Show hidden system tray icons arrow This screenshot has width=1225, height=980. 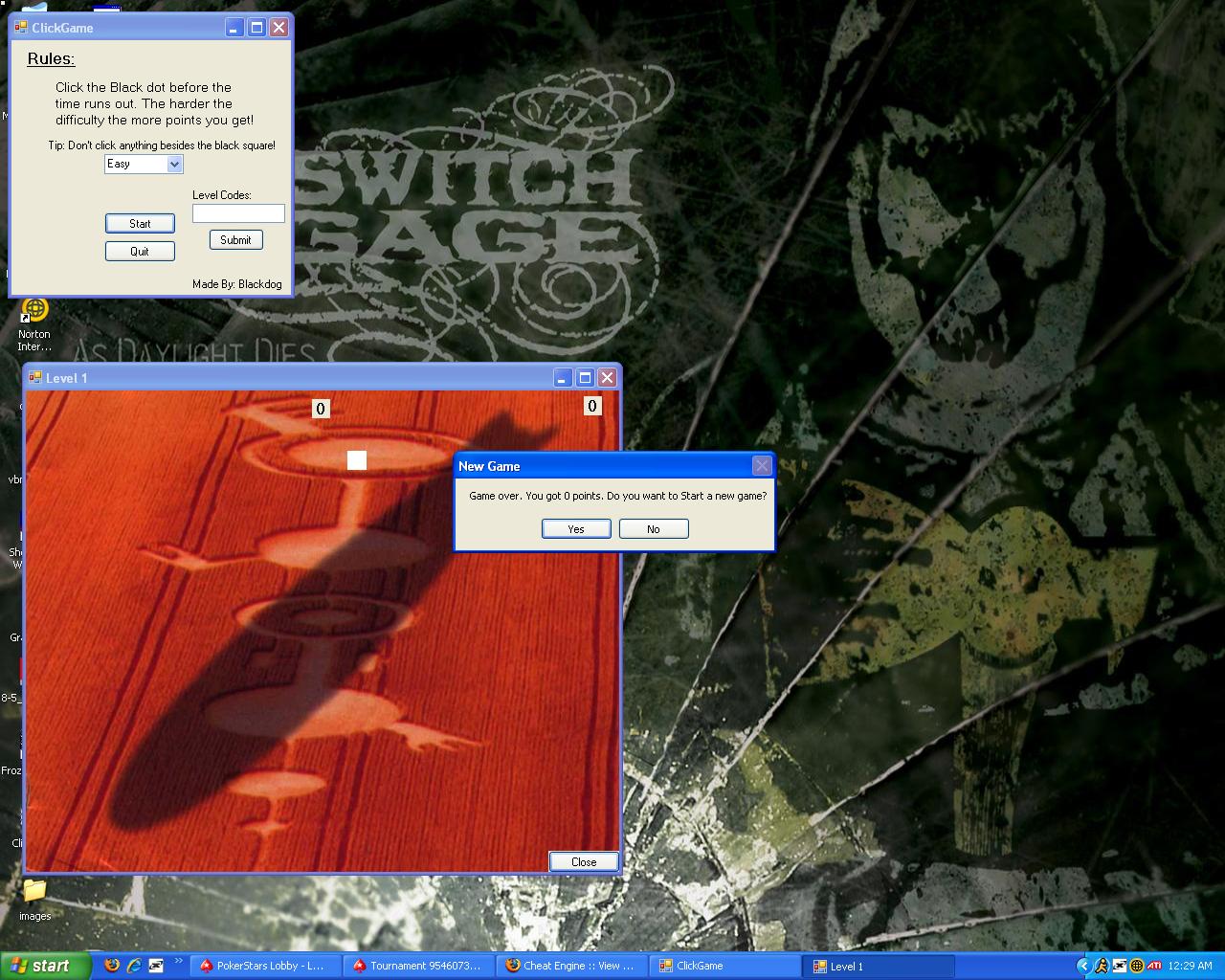point(1083,966)
